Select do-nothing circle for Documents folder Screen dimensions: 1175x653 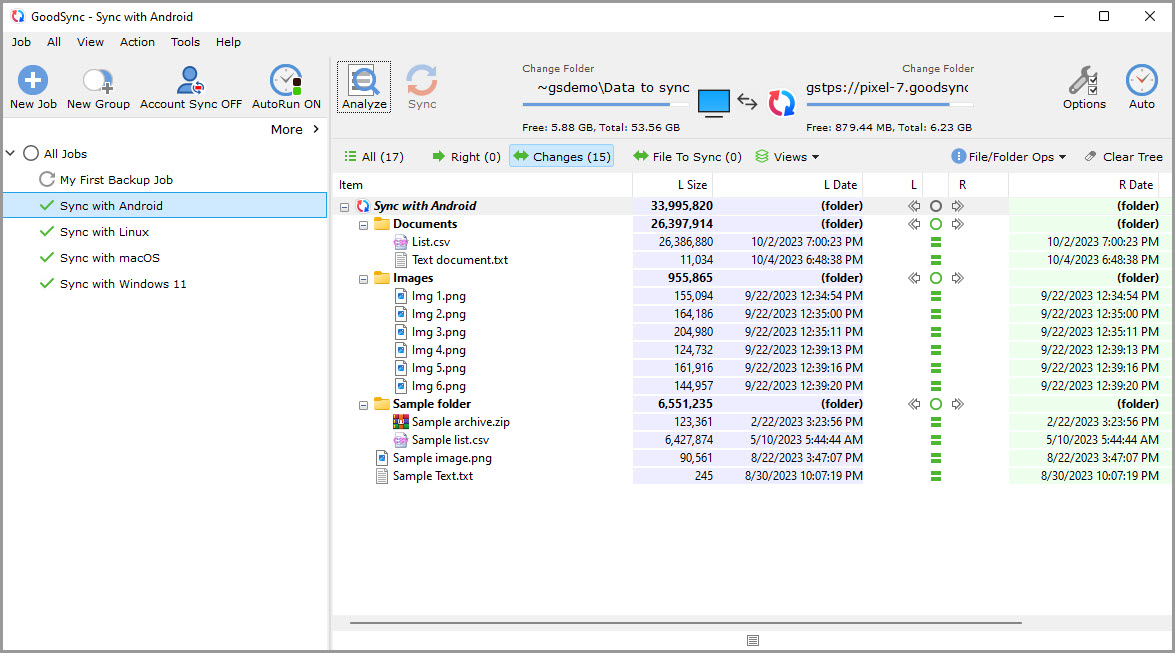point(936,224)
